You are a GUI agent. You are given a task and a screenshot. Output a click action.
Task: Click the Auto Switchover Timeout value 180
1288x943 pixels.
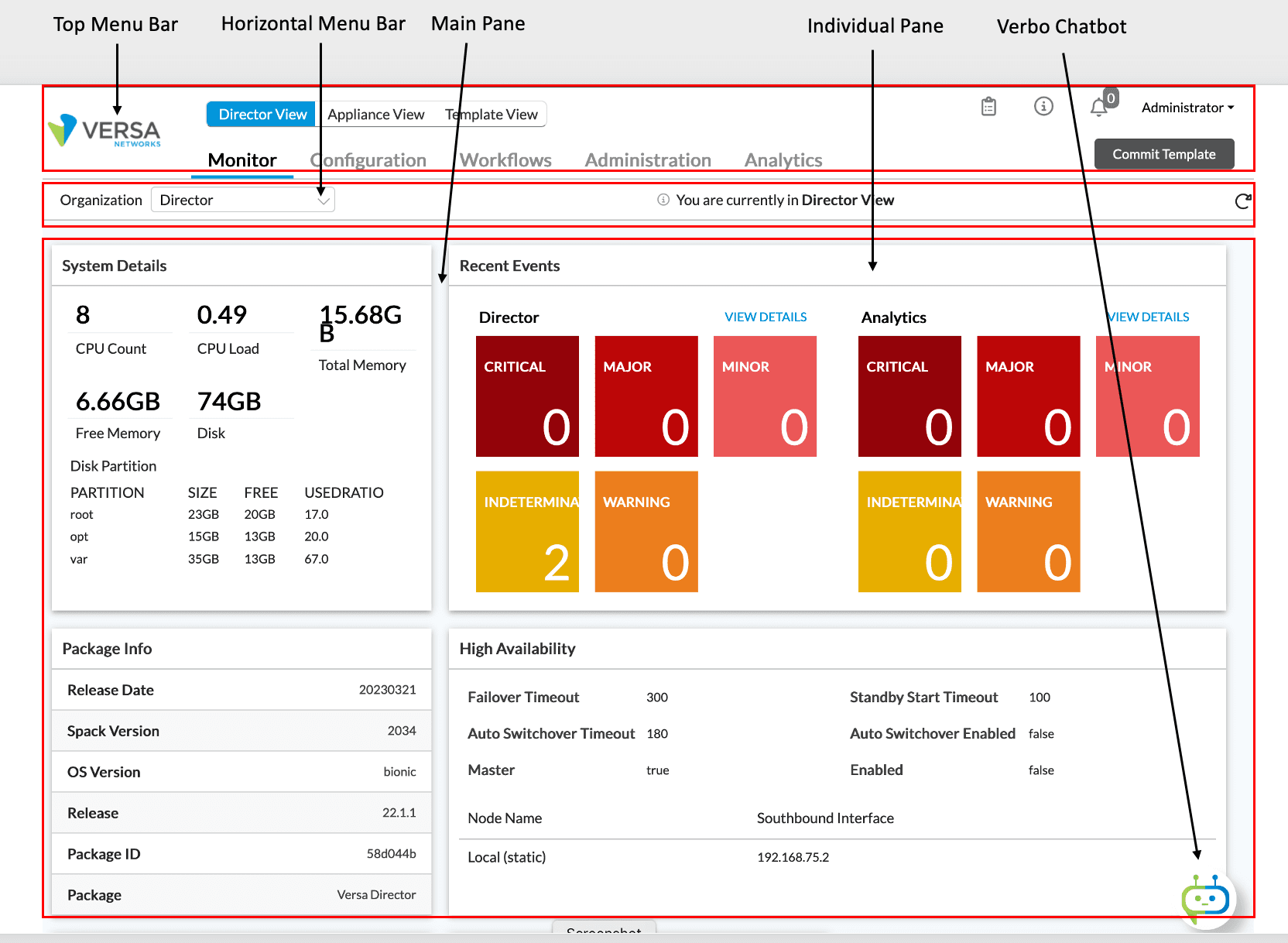[657, 734]
